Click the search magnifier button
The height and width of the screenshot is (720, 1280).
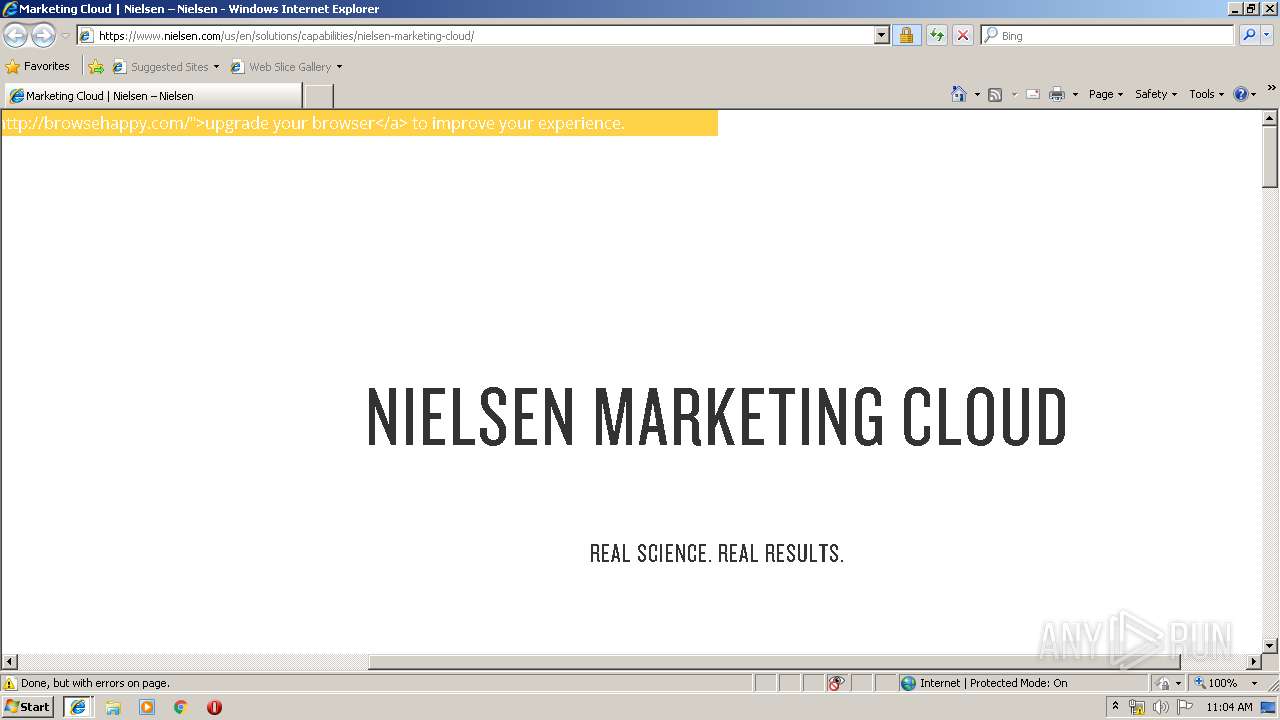coord(1248,36)
